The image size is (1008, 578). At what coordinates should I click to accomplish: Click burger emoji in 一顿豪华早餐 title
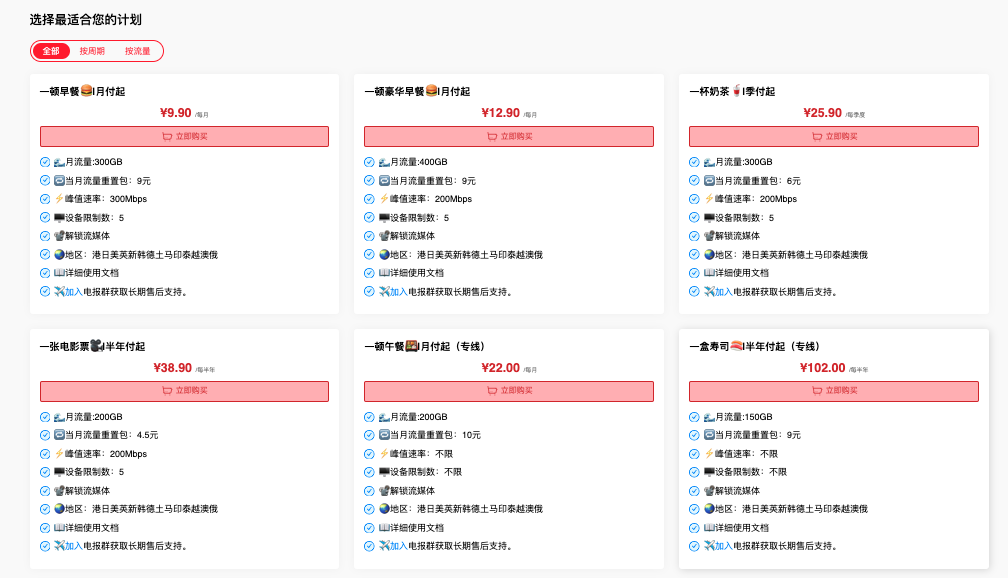click(x=431, y=91)
